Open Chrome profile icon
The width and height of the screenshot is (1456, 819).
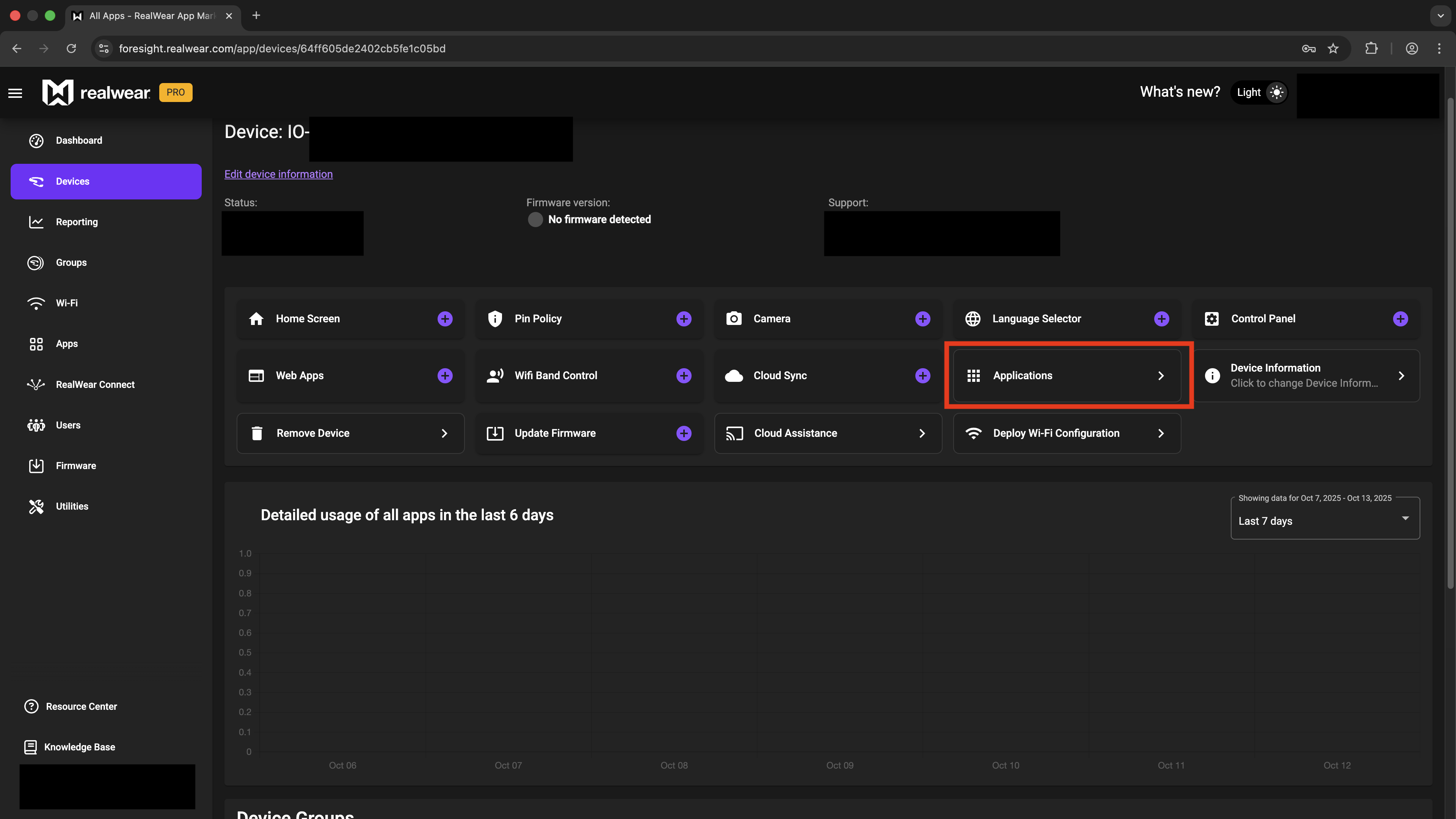1412,49
